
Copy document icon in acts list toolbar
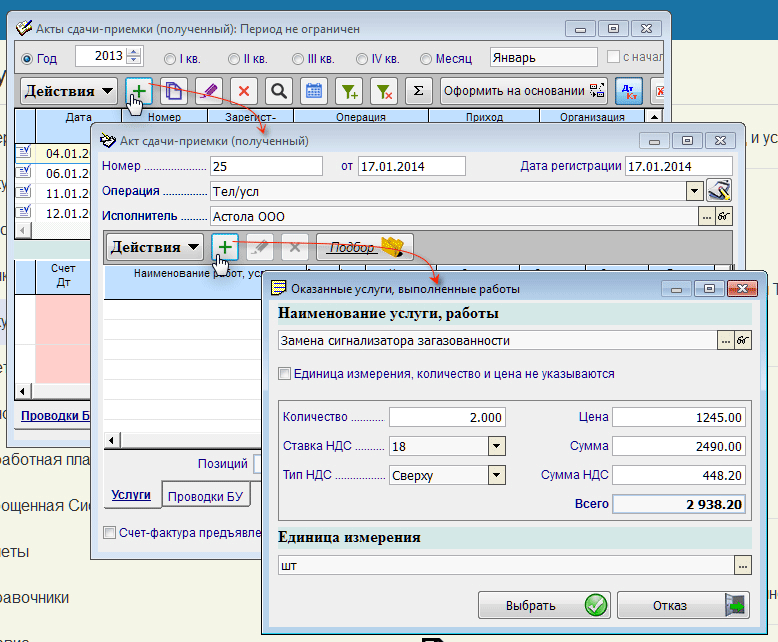[174, 91]
